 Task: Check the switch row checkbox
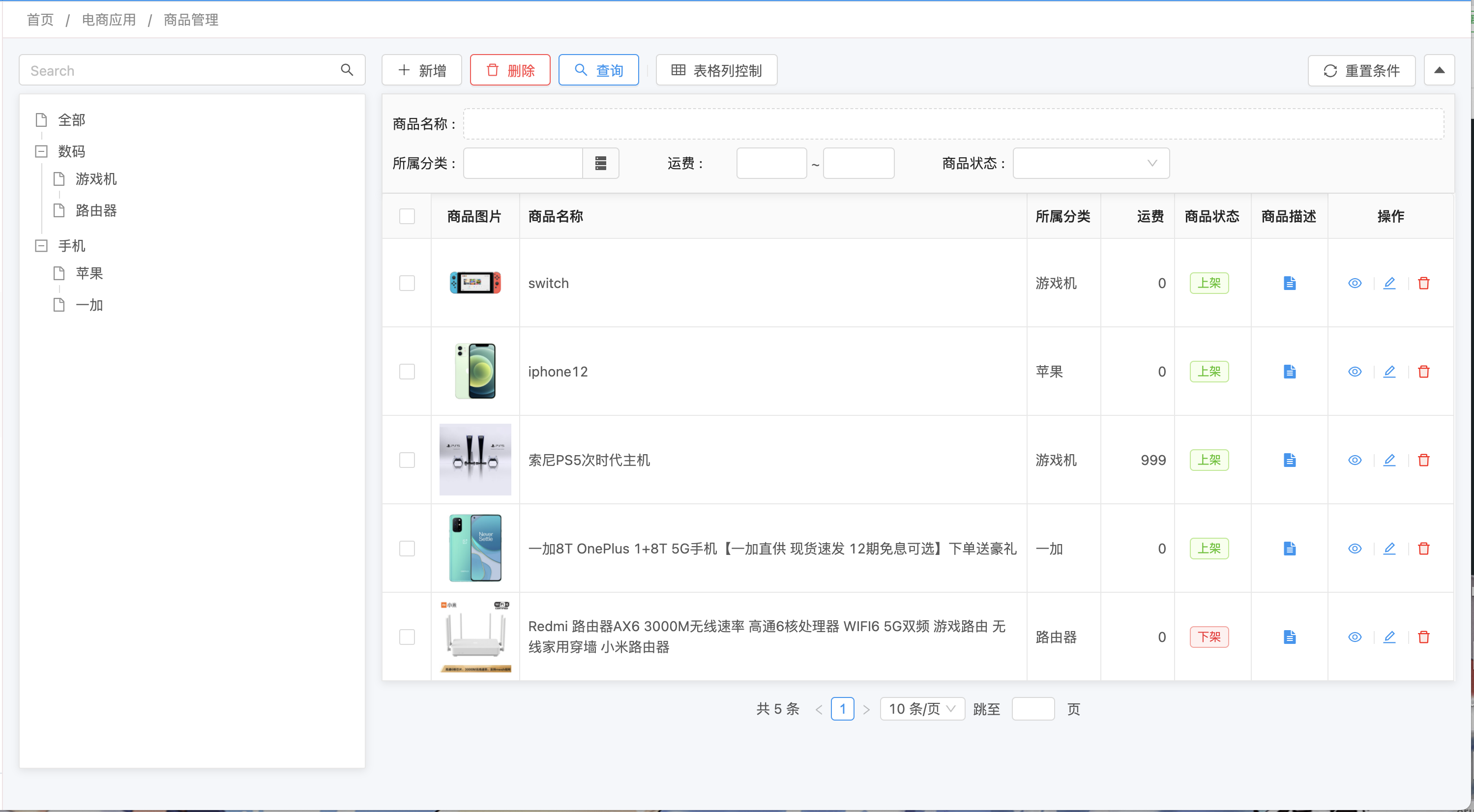coord(407,283)
